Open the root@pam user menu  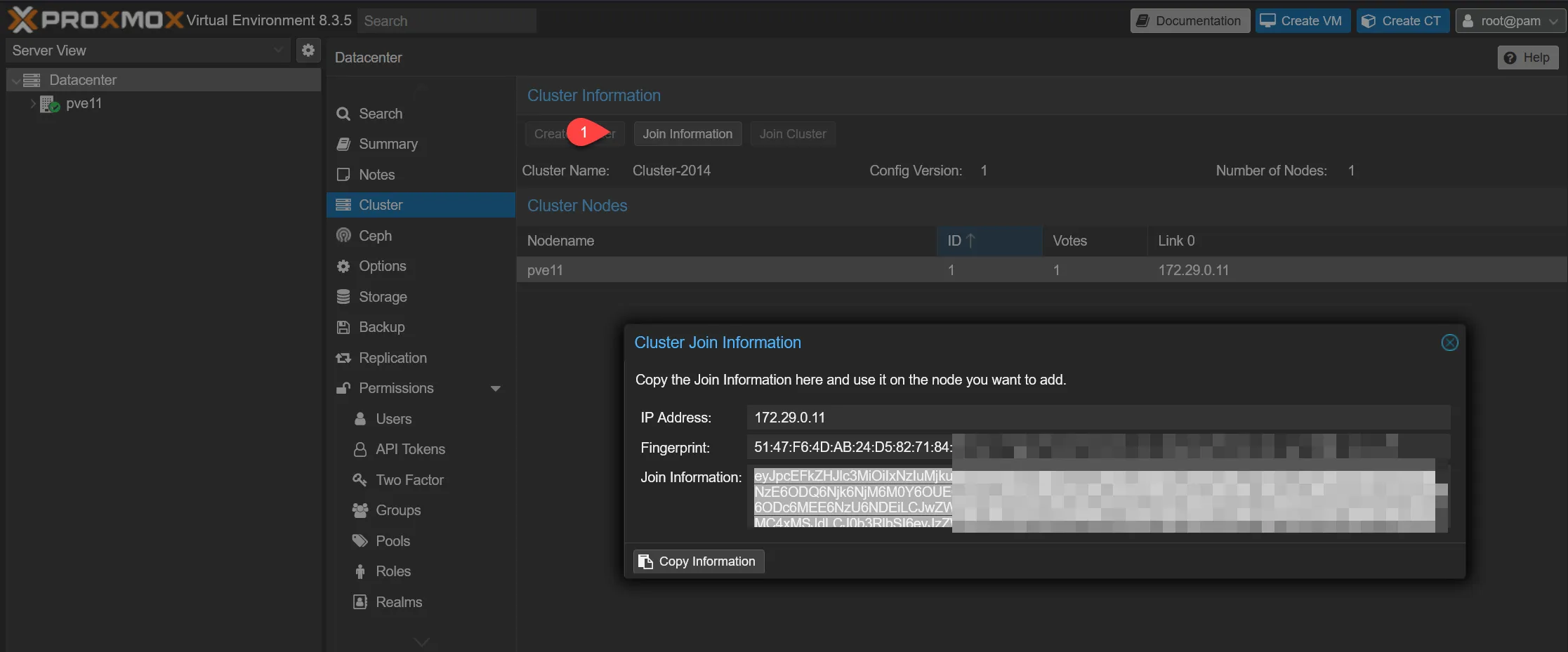point(1510,21)
